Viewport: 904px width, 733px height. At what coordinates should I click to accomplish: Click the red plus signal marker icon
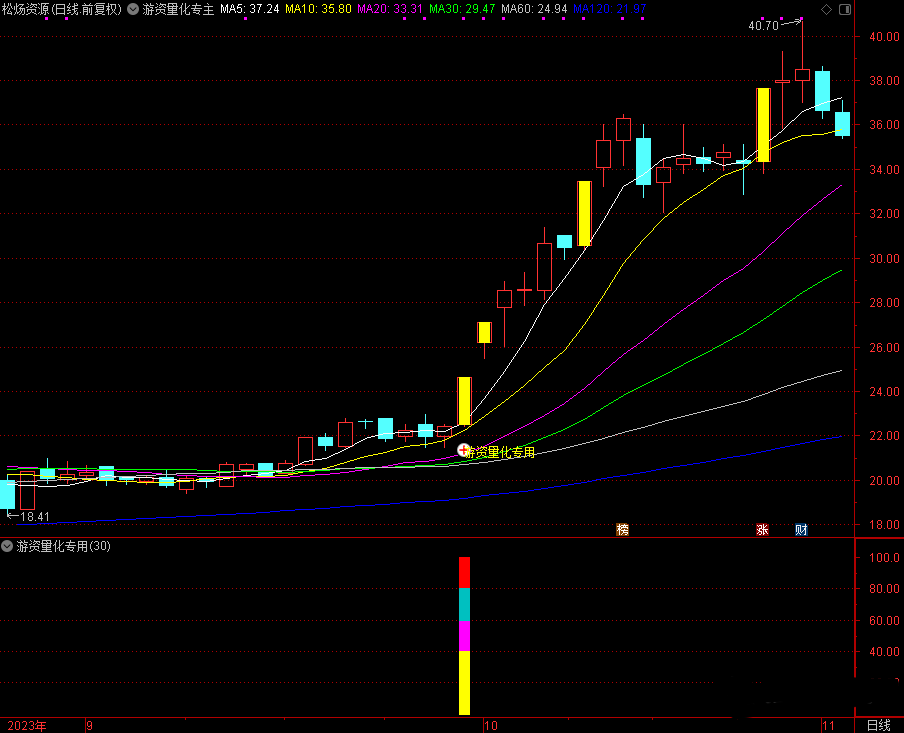point(463,451)
